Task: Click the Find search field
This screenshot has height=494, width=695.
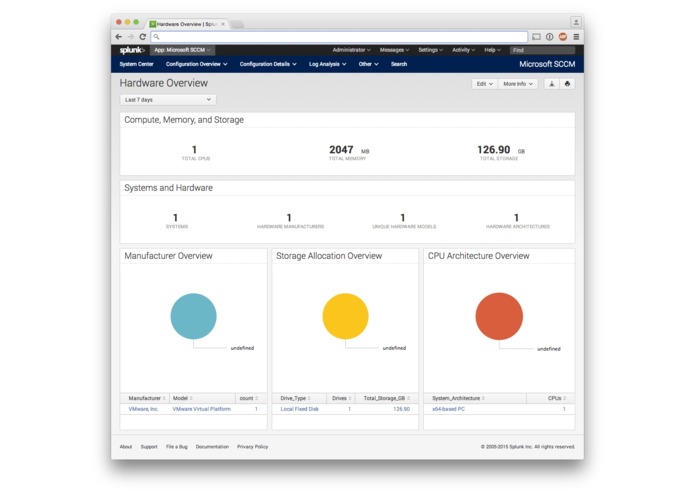Action: (543, 50)
